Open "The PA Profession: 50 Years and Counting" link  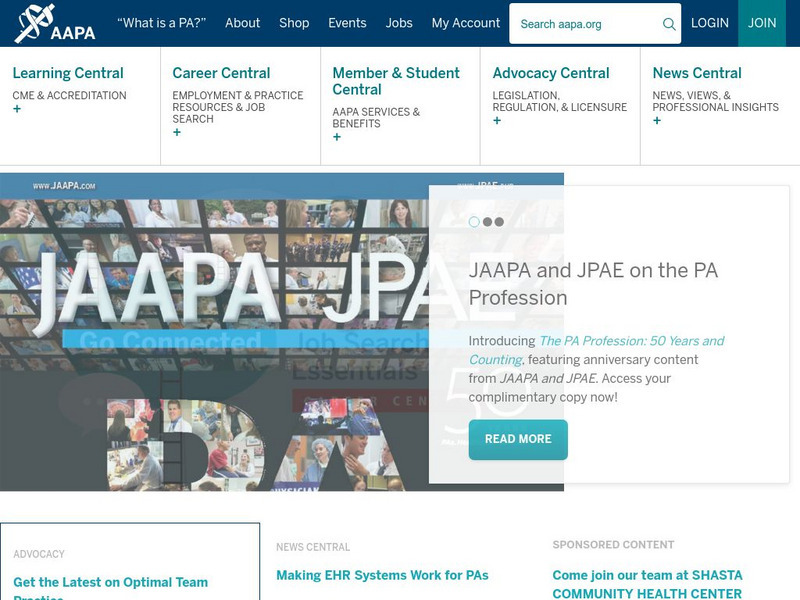coord(596,350)
